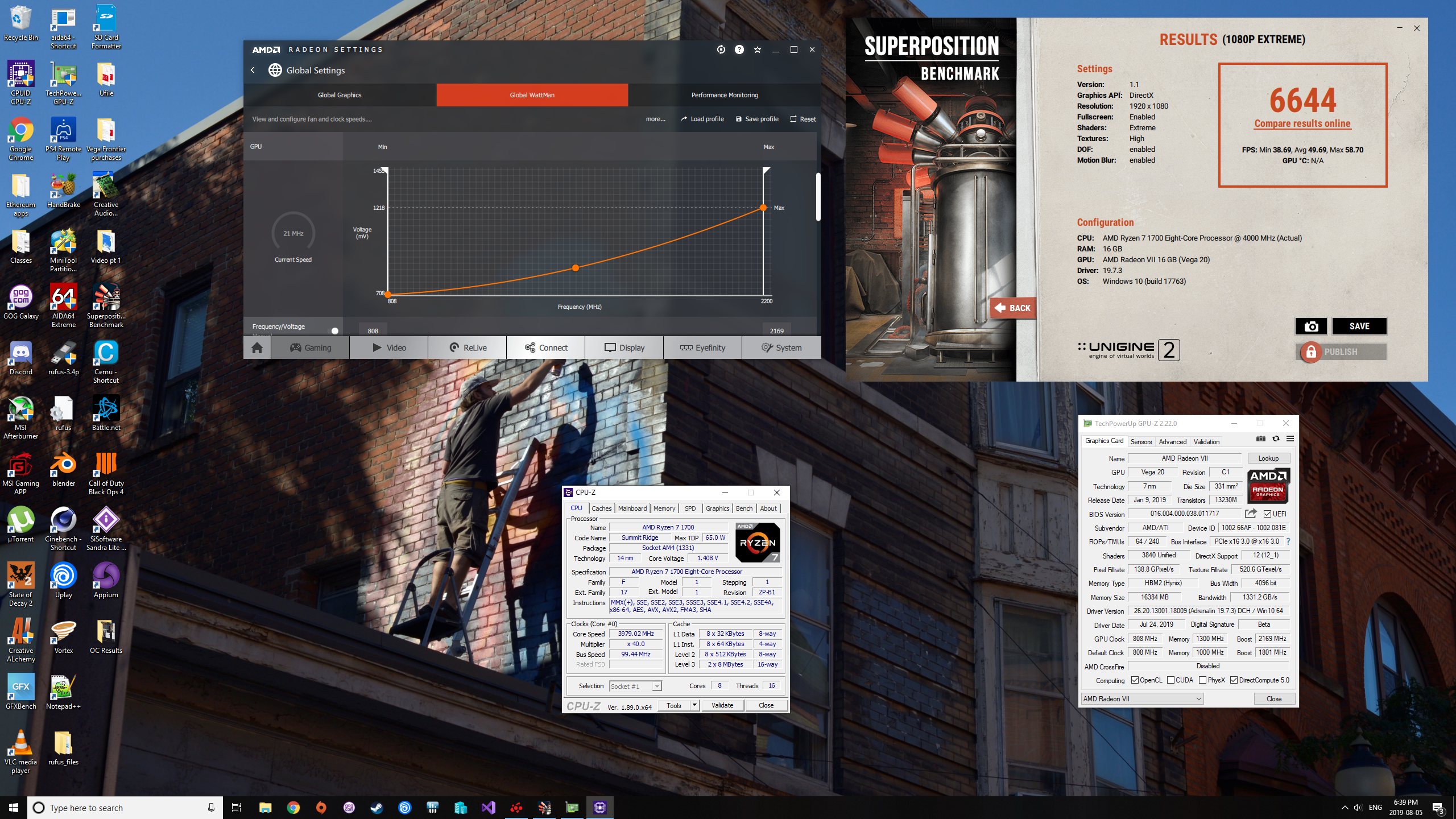
Task: Click the Lookup button in GPU-Z
Action: coord(1268,458)
